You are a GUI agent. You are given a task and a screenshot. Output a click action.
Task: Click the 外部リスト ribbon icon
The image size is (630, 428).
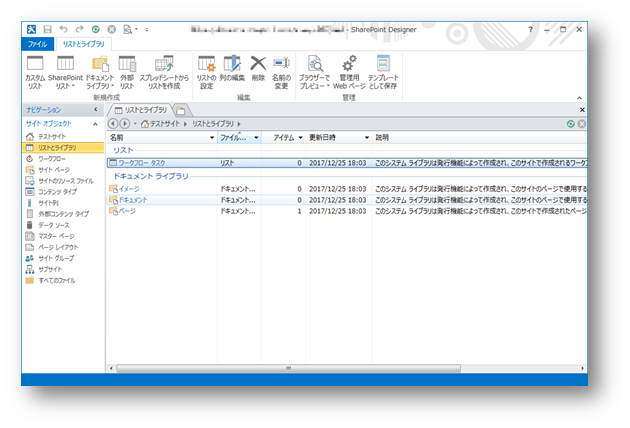tap(127, 70)
